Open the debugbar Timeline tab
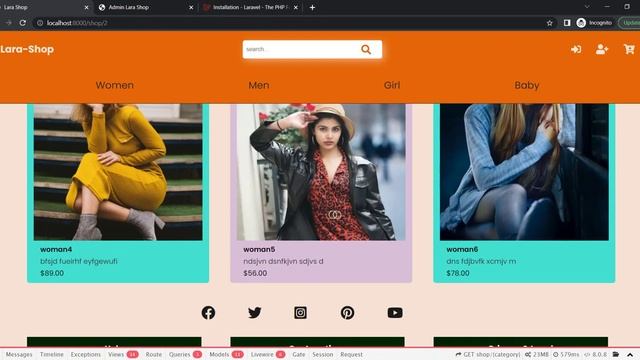This screenshot has width=640, height=360. pos(51,354)
